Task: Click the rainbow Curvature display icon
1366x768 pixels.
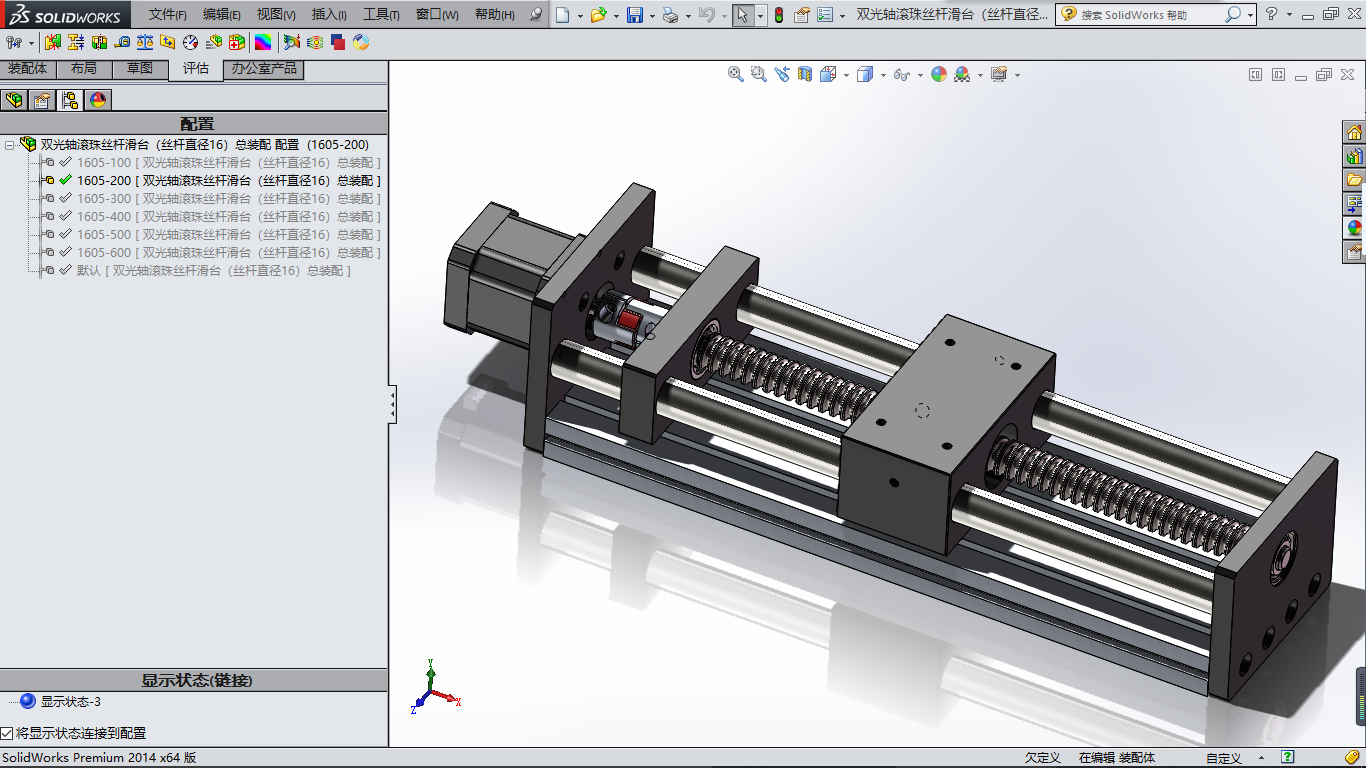Action: point(263,42)
